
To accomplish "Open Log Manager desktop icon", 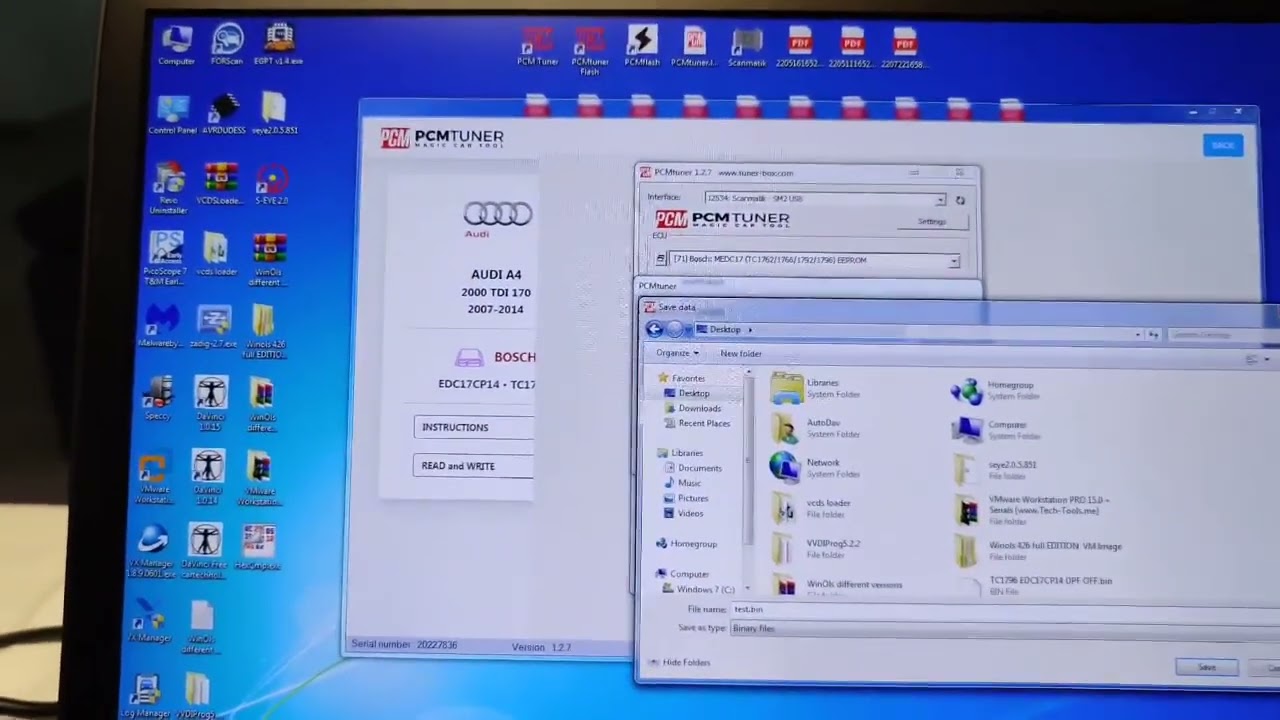I will point(145,697).
